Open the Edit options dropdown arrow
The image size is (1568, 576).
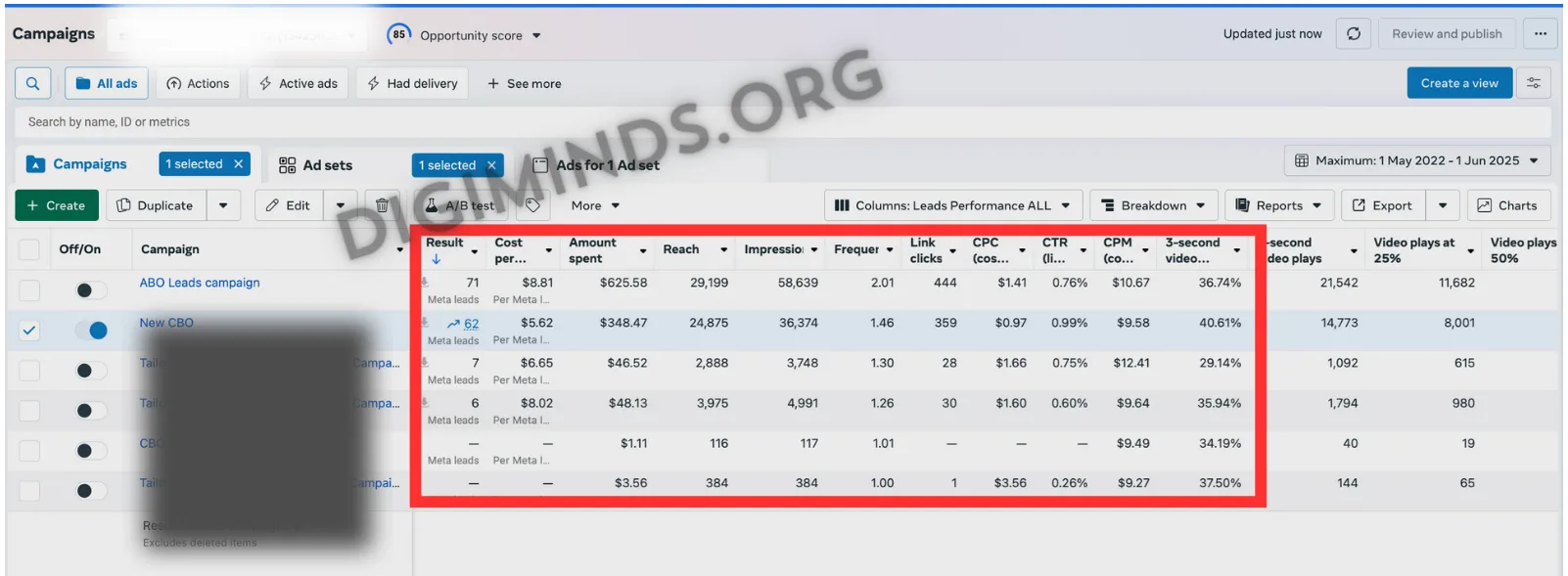tap(341, 205)
